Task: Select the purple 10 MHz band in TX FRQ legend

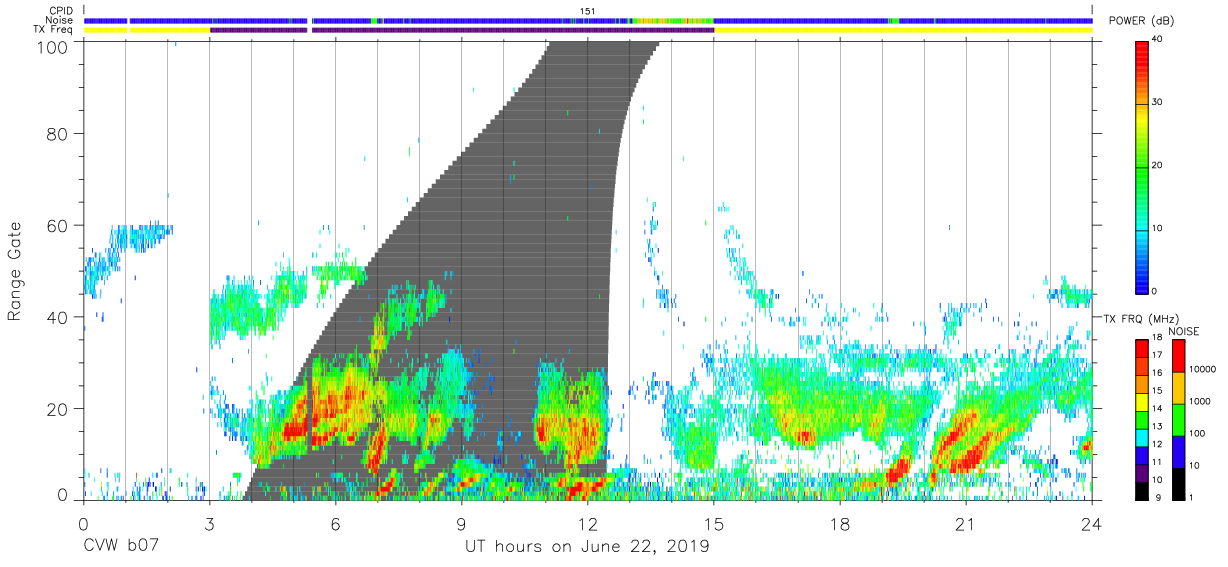Action: 1141,473
